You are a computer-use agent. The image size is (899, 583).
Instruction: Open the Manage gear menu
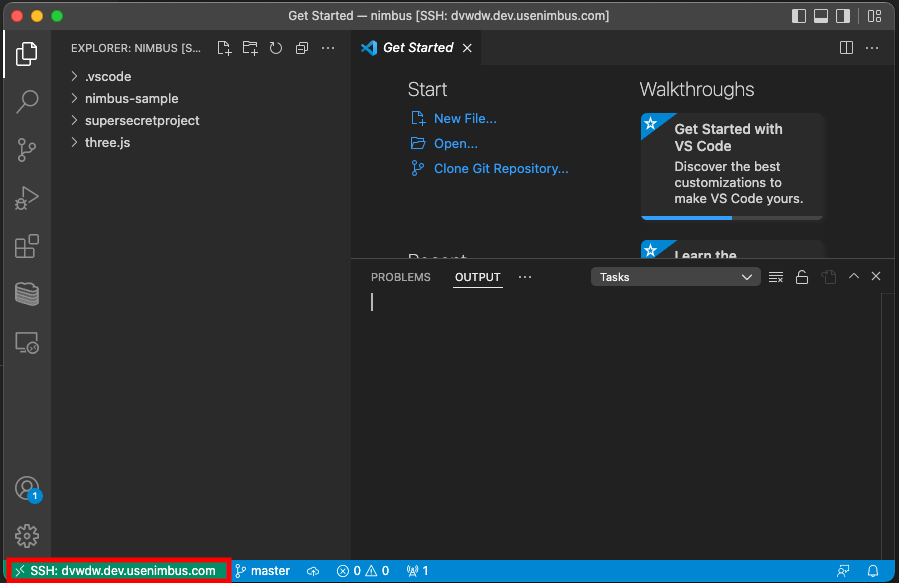(26, 536)
